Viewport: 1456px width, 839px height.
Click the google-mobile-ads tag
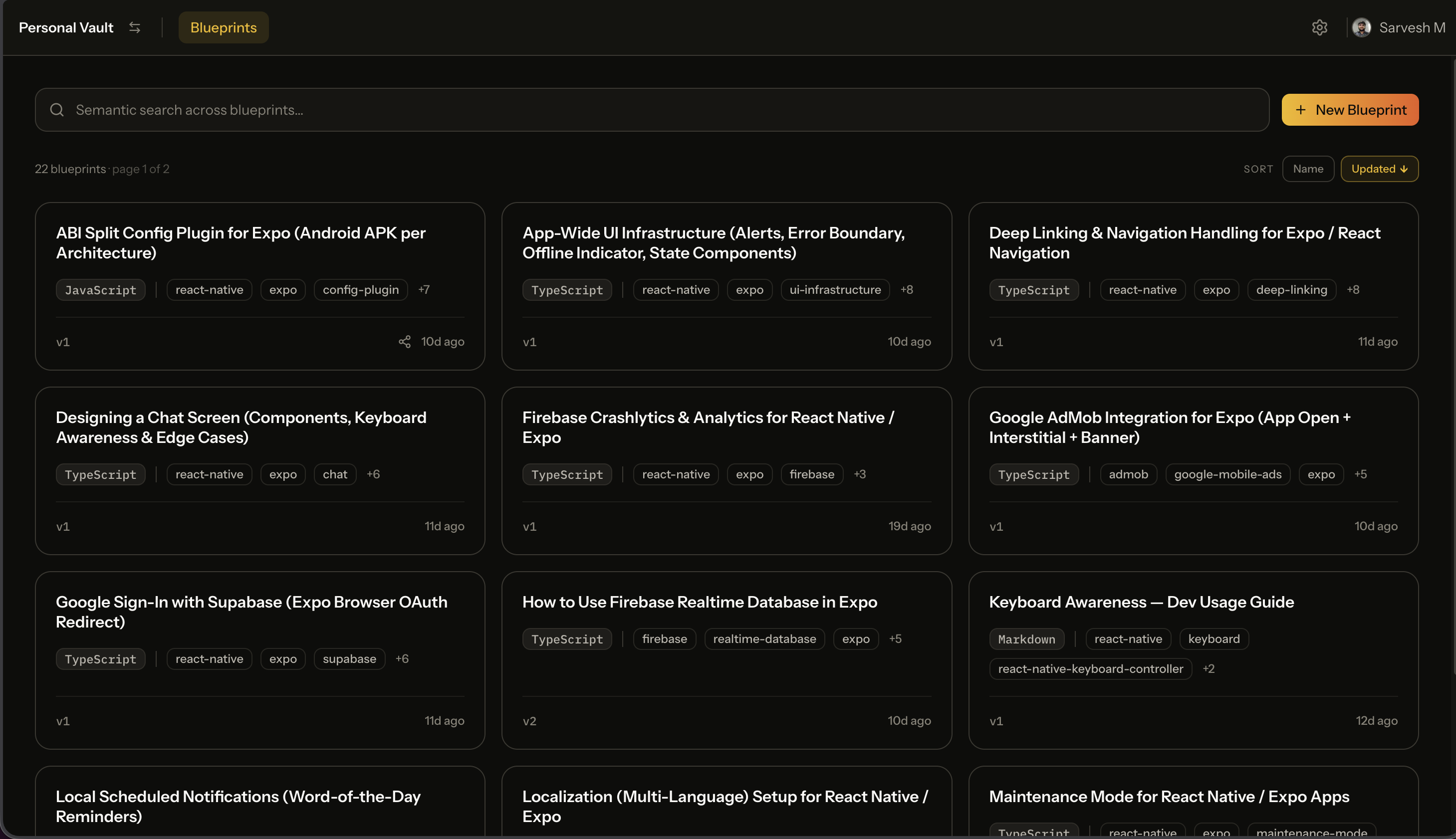point(1228,474)
